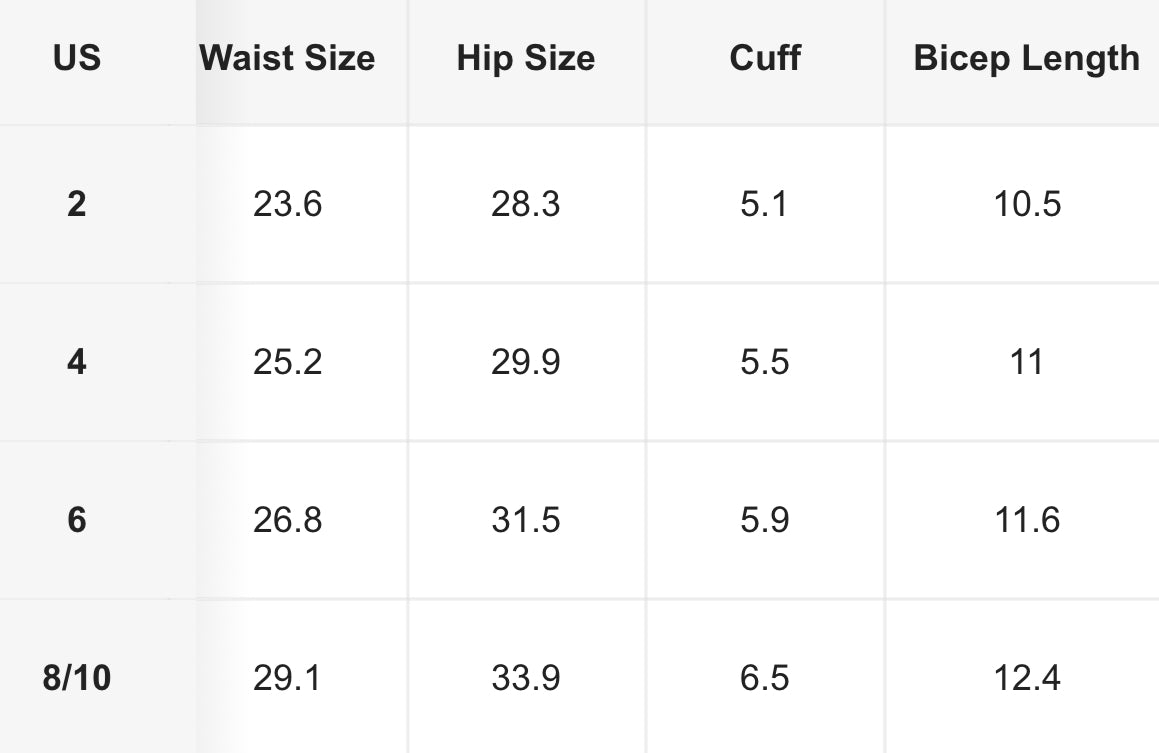Click hip value 29.9 cell
This screenshot has width=1159, height=753.
click(526, 362)
